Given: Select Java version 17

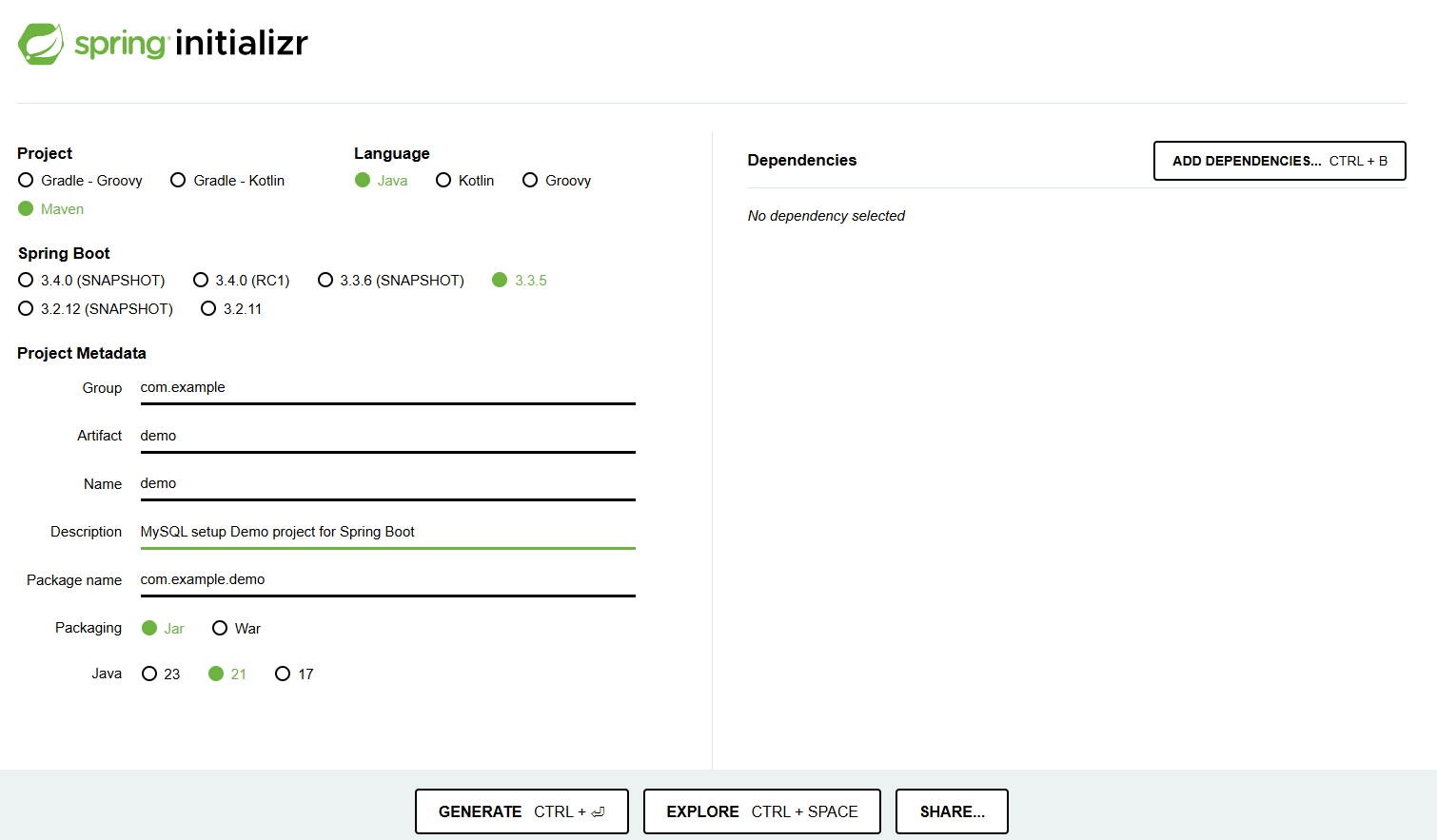Looking at the screenshot, I should tap(294, 674).
